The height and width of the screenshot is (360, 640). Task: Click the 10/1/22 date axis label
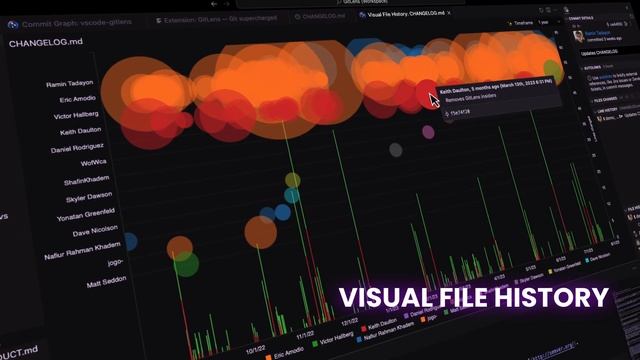pyautogui.click(x=256, y=350)
